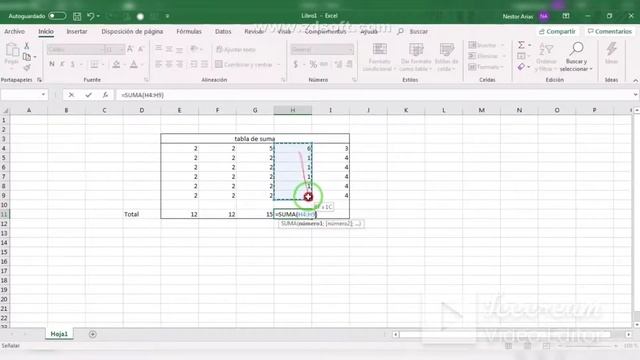
Task: Switch to the Insertar tab
Action: [x=77, y=31]
